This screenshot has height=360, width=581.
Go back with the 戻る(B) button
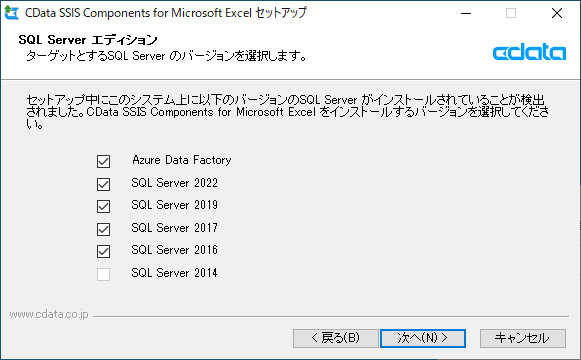pos(336,338)
